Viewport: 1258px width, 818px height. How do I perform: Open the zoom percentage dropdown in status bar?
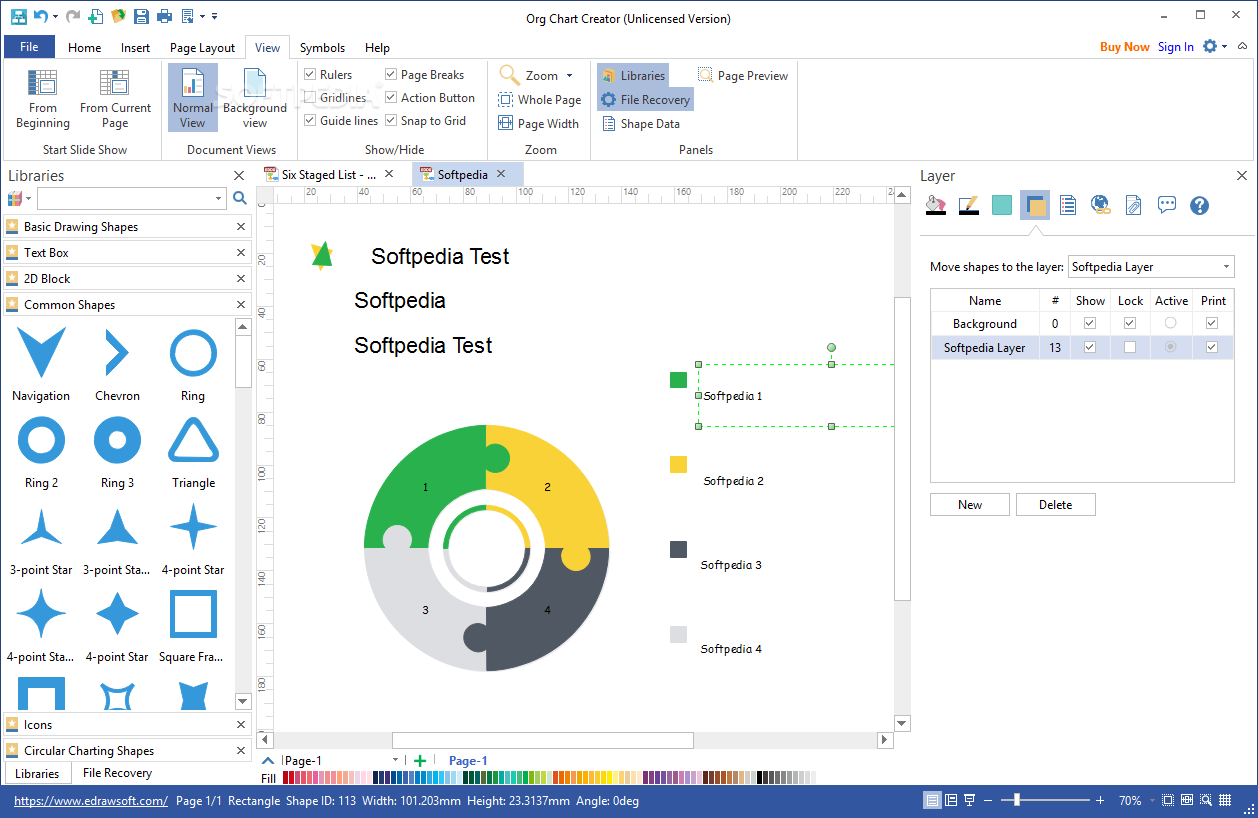coord(1151,801)
